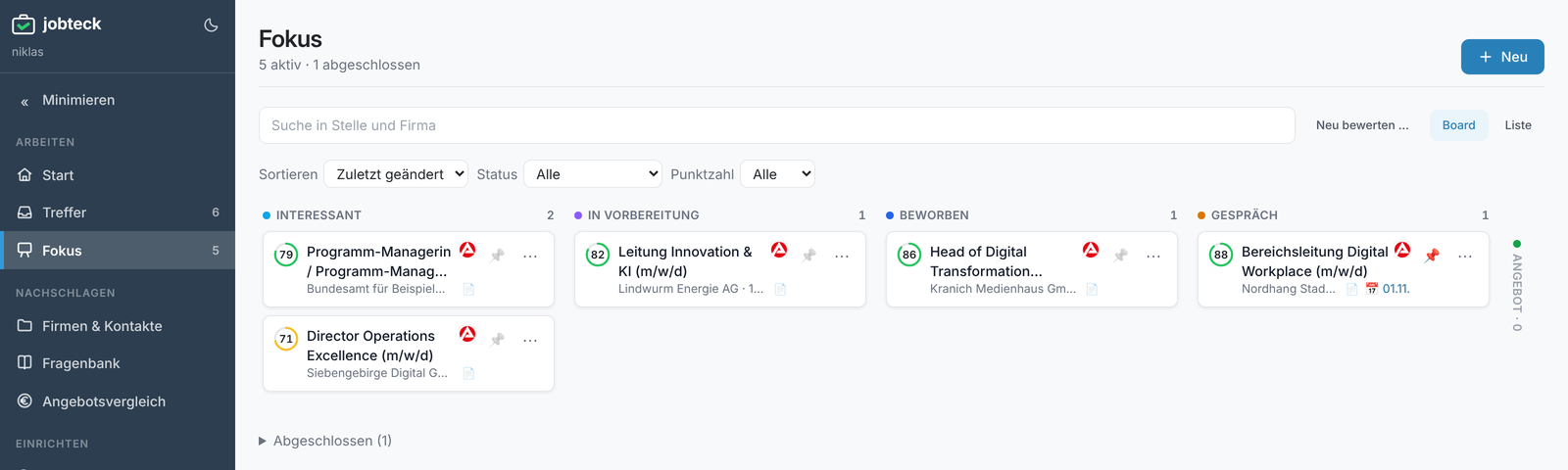Open the Sortieren dropdown
The width and height of the screenshot is (1568, 470).
coord(396,174)
